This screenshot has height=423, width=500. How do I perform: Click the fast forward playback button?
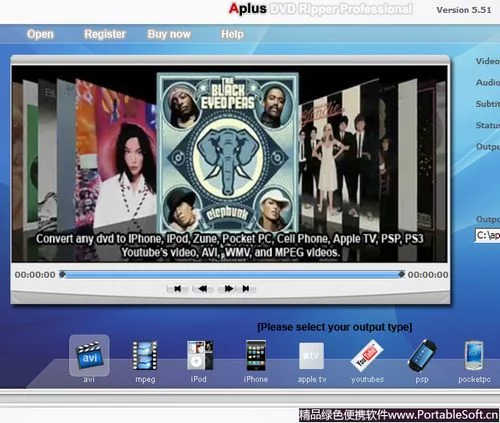point(228,289)
